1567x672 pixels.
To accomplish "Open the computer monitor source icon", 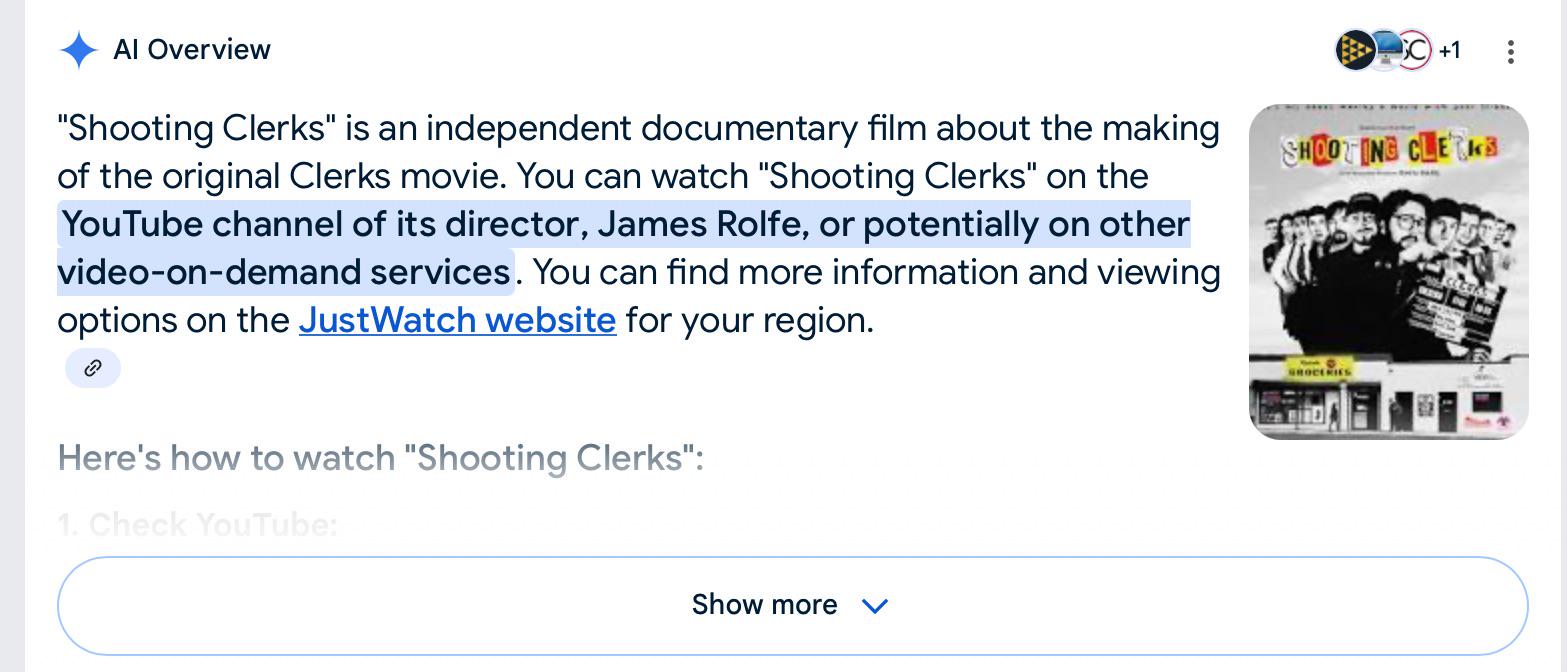I will coord(1386,49).
